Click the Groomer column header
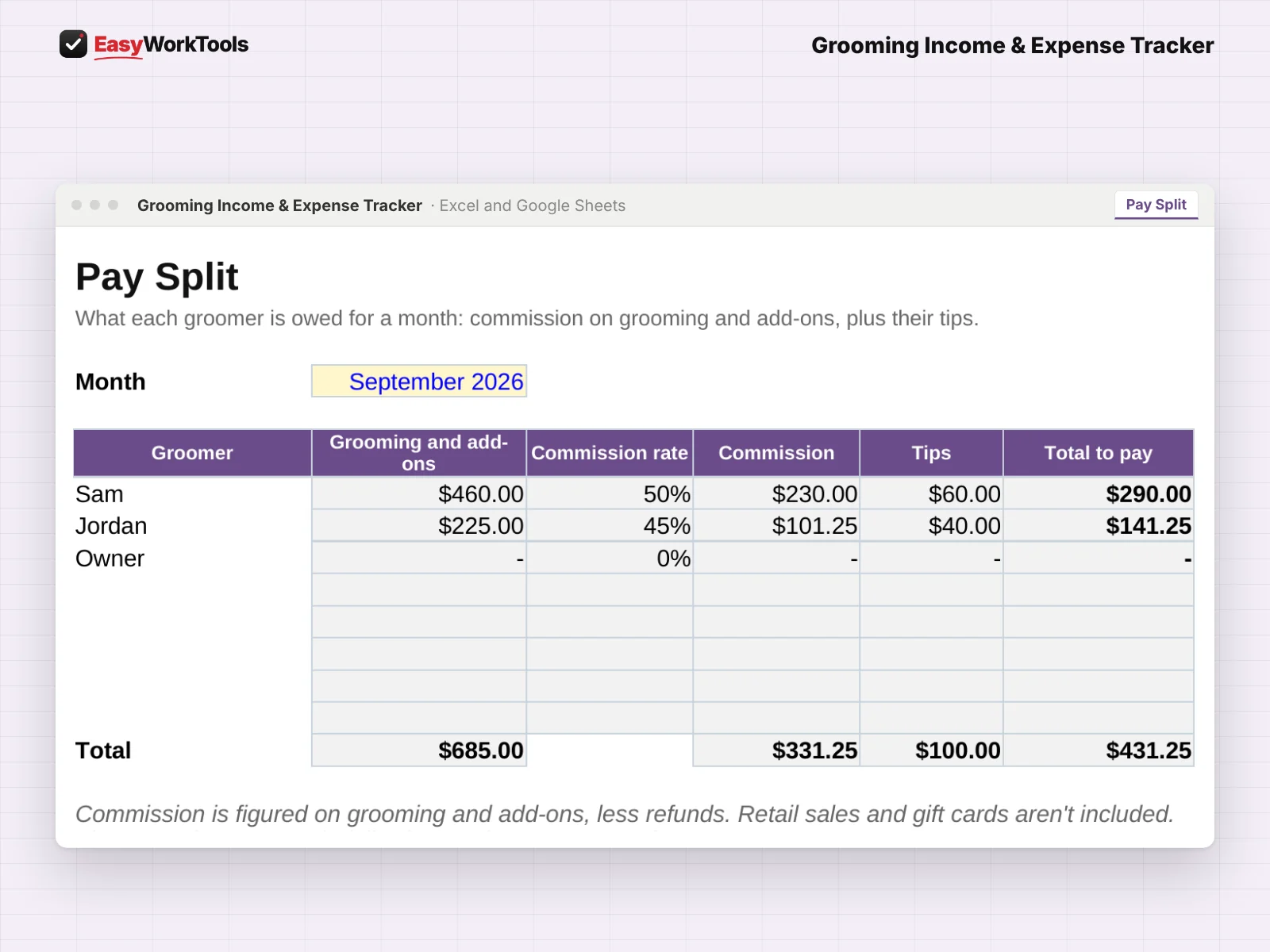This screenshot has height=952, width=1270. tap(192, 453)
